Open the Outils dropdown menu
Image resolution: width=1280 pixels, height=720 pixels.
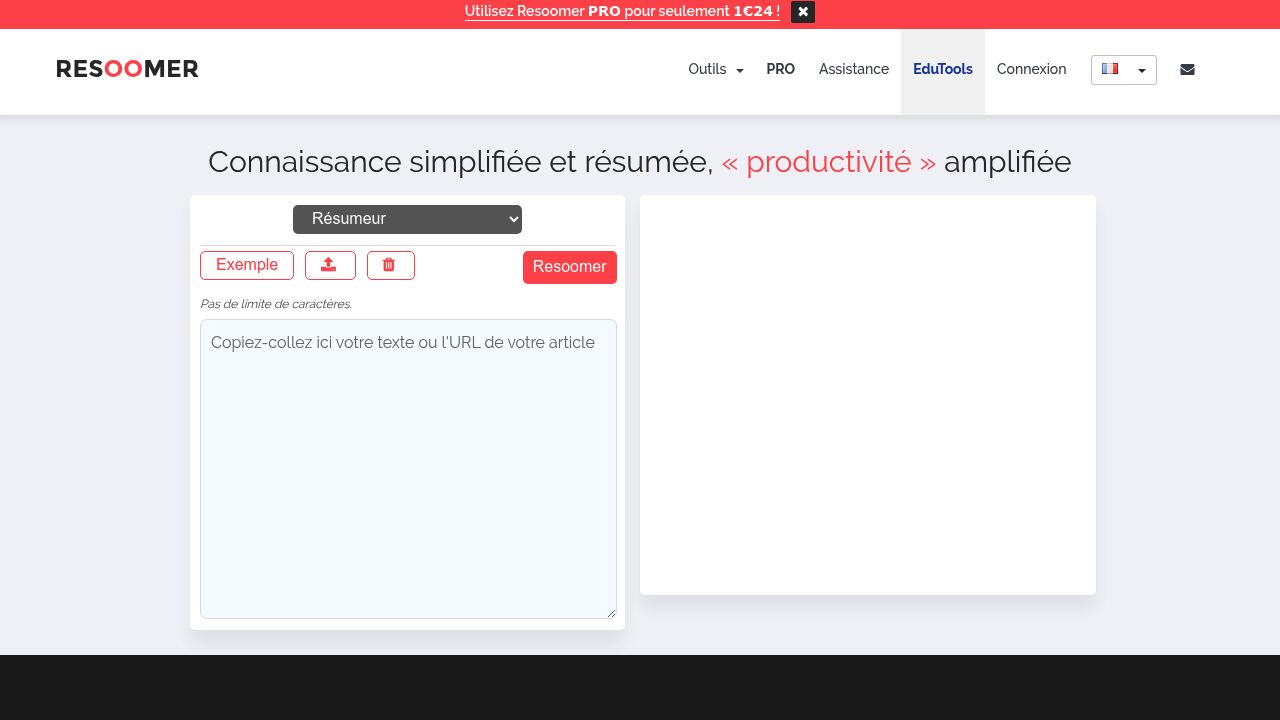716,69
